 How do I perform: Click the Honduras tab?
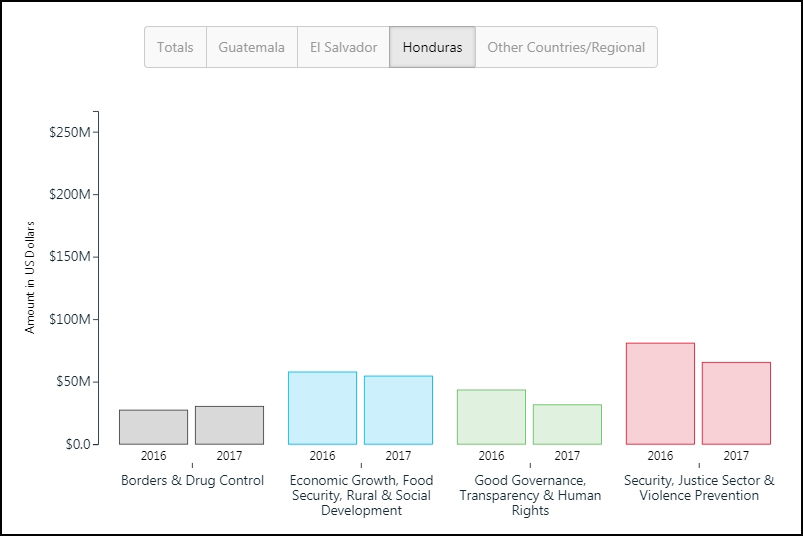tap(432, 47)
